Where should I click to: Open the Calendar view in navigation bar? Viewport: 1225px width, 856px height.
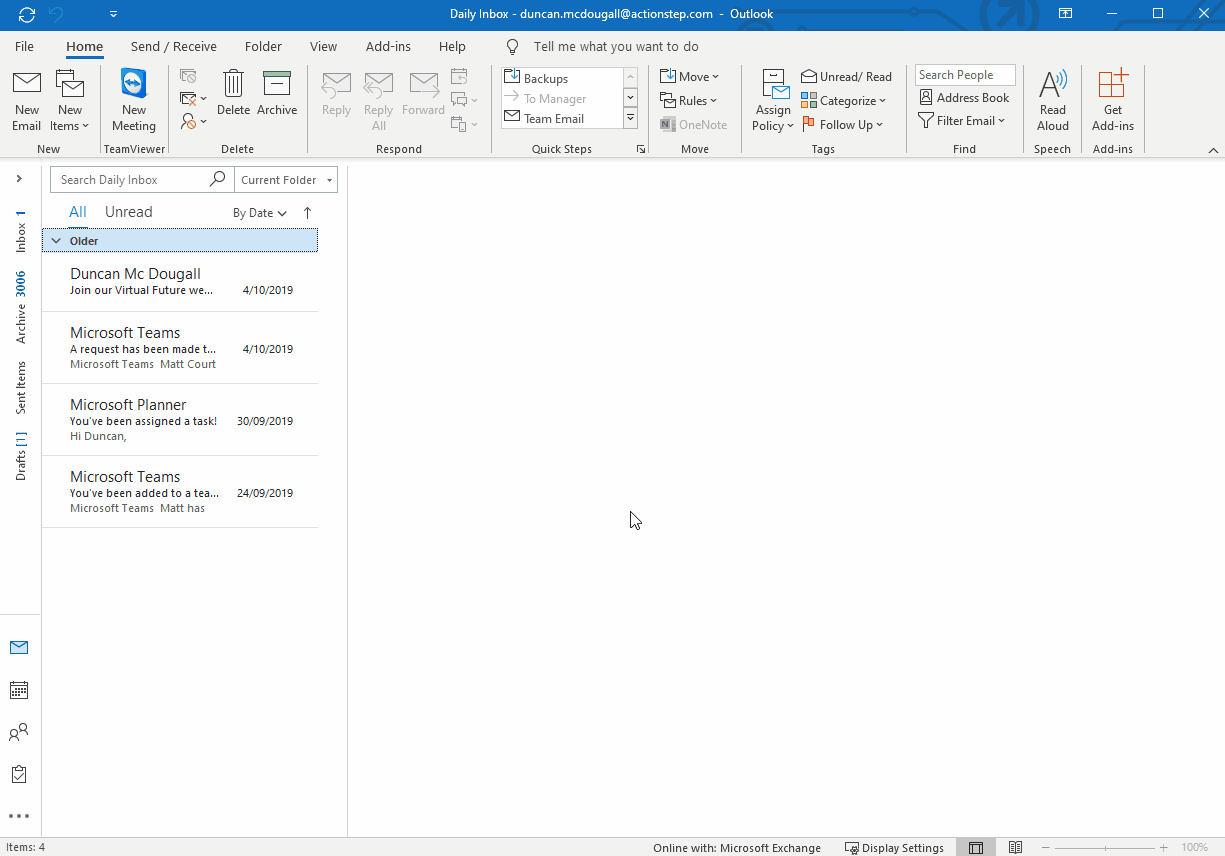(x=18, y=689)
